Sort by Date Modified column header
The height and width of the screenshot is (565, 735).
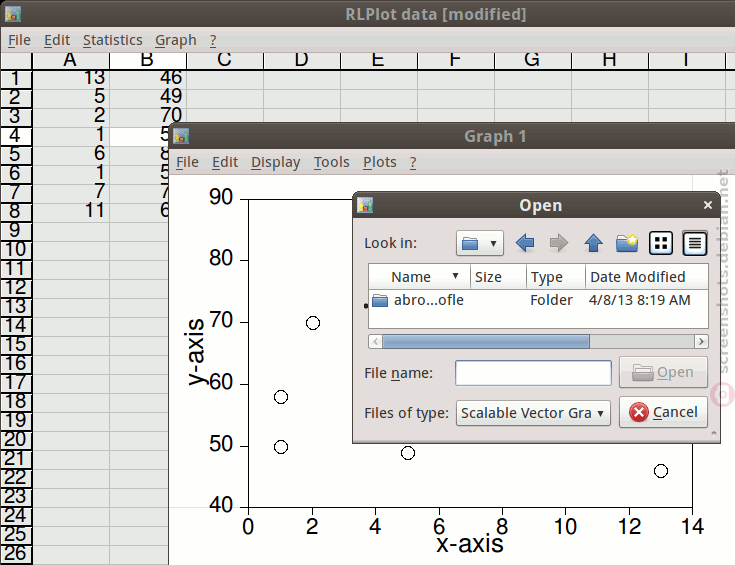[x=646, y=277]
